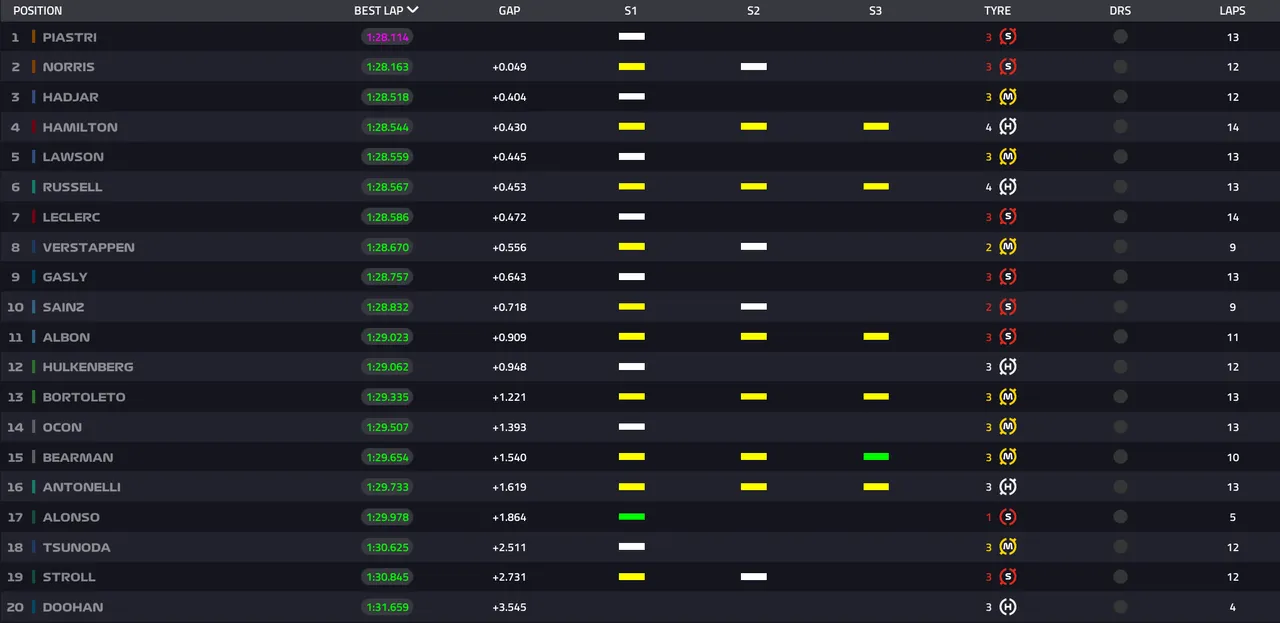Click Tsunoda's medium tyre icon

tap(1008, 547)
